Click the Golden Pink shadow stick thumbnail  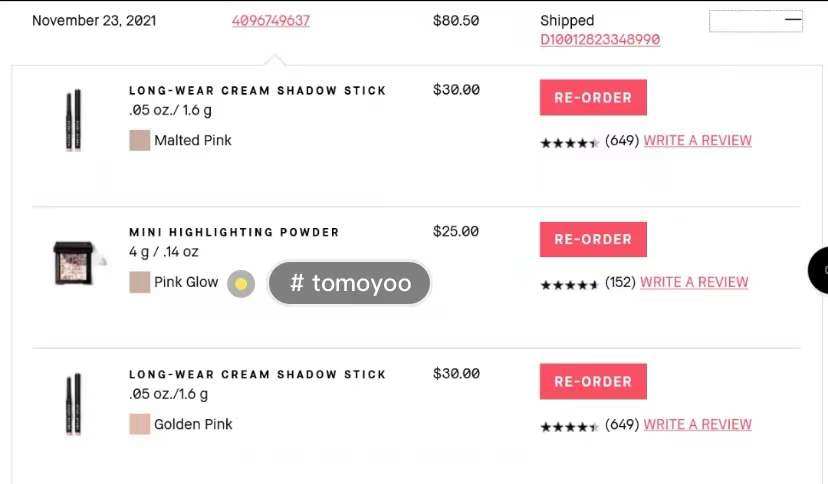[x=73, y=404]
